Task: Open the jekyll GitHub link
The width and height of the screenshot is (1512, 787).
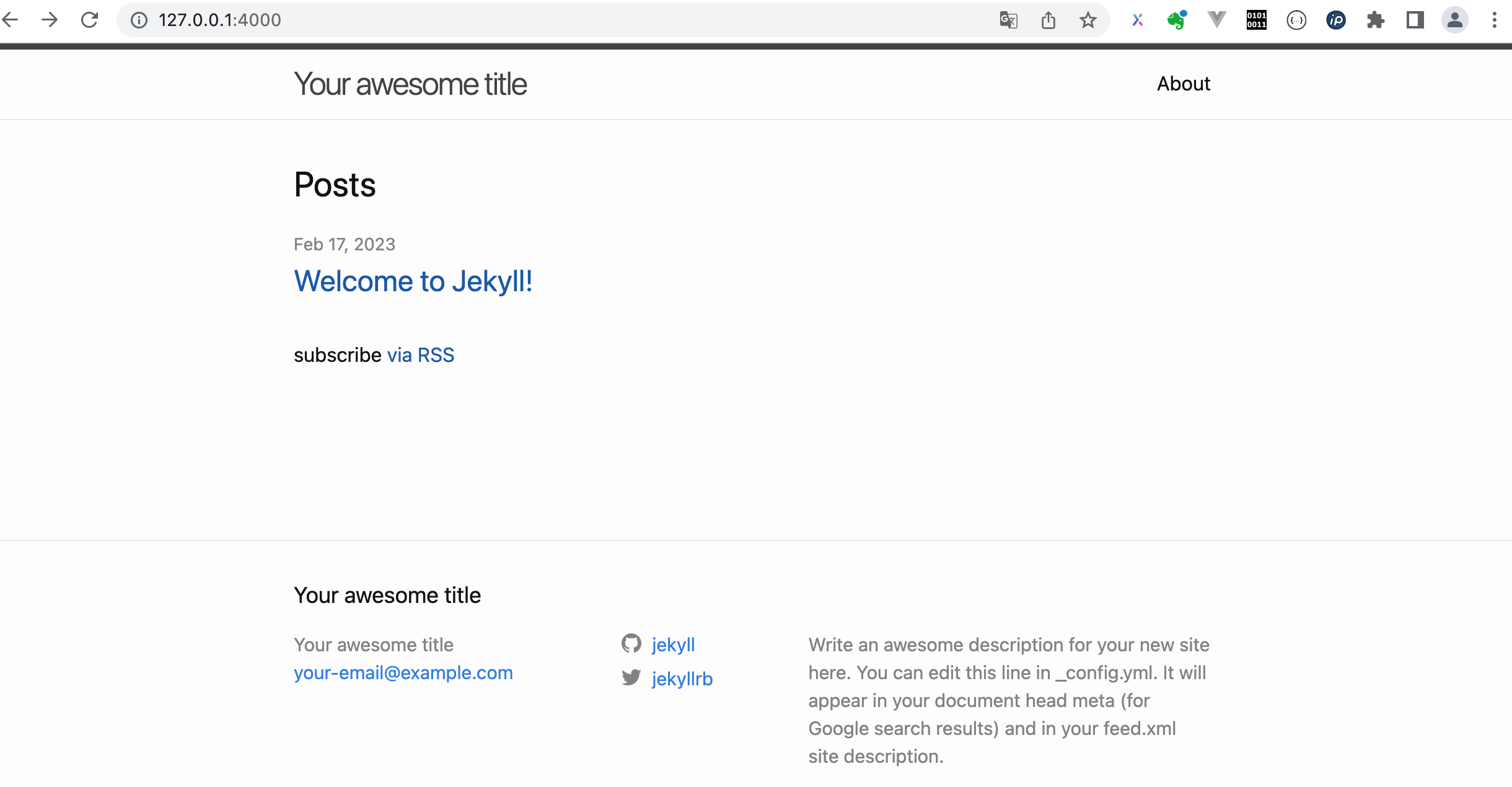Action: (673, 644)
